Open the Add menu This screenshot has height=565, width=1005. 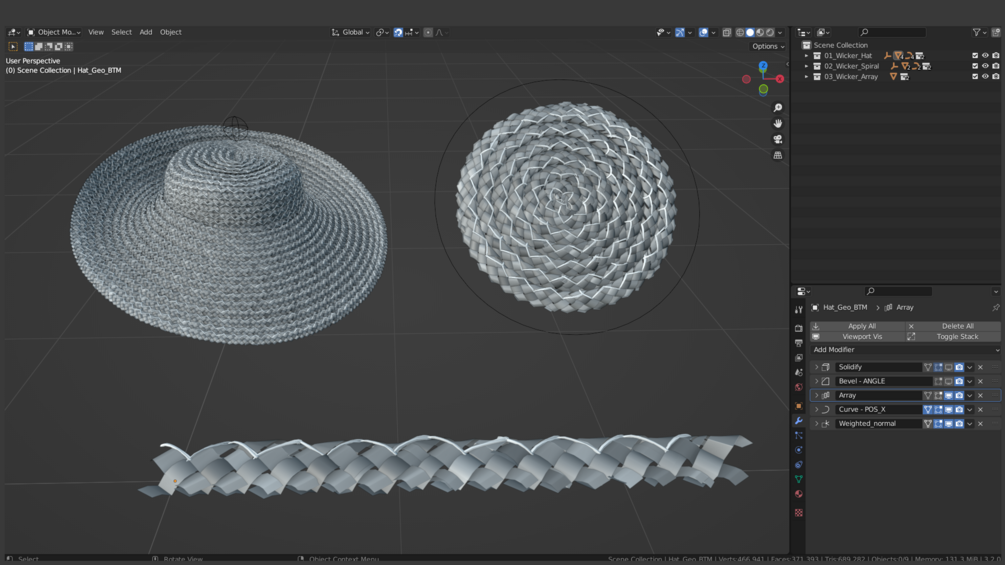(146, 32)
